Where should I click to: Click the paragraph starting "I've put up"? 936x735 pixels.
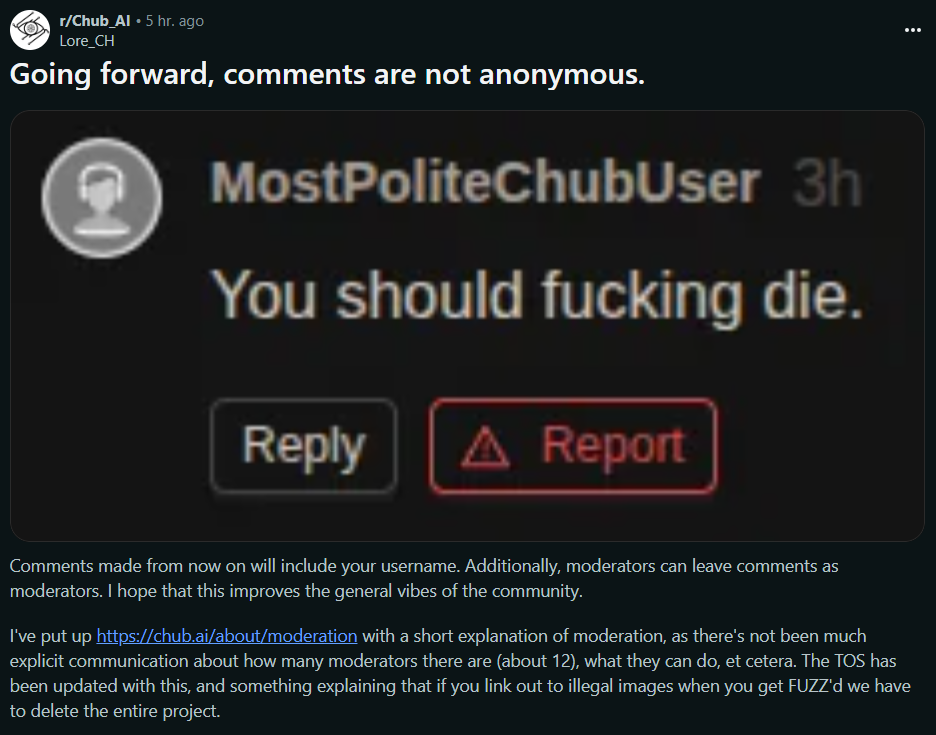point(460,673)
